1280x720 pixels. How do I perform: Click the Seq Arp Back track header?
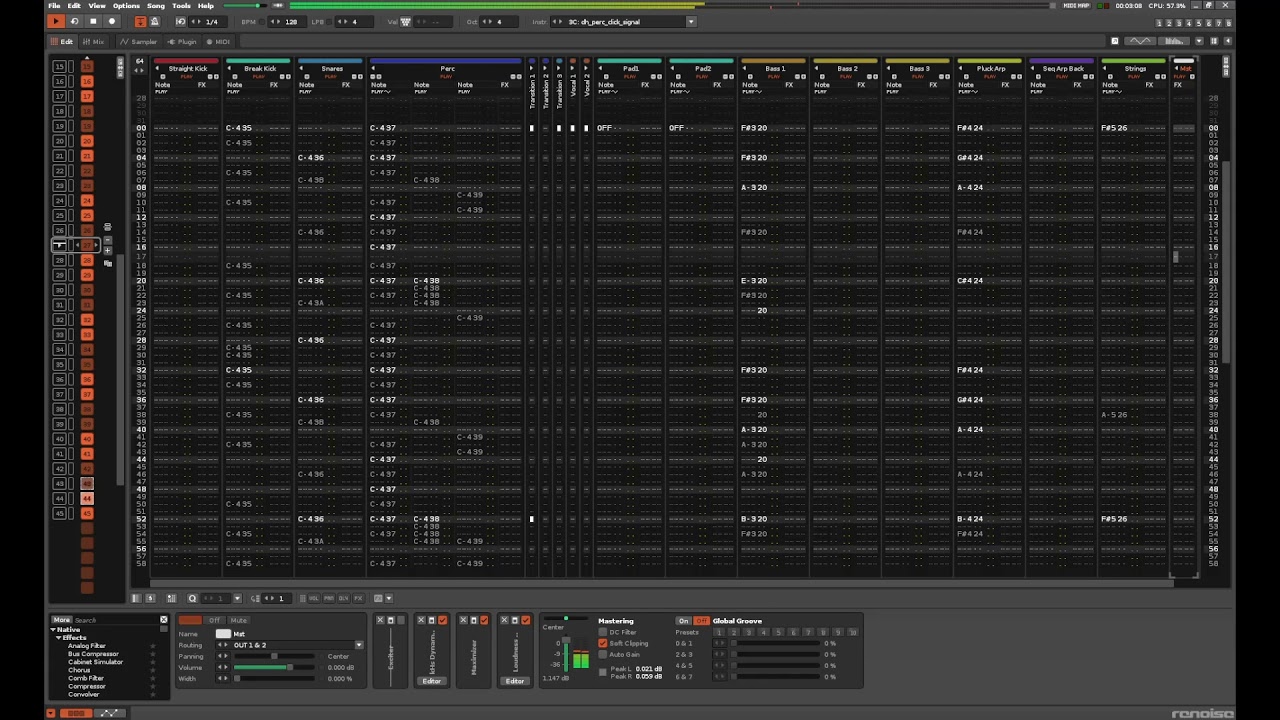click(1063, 69)
